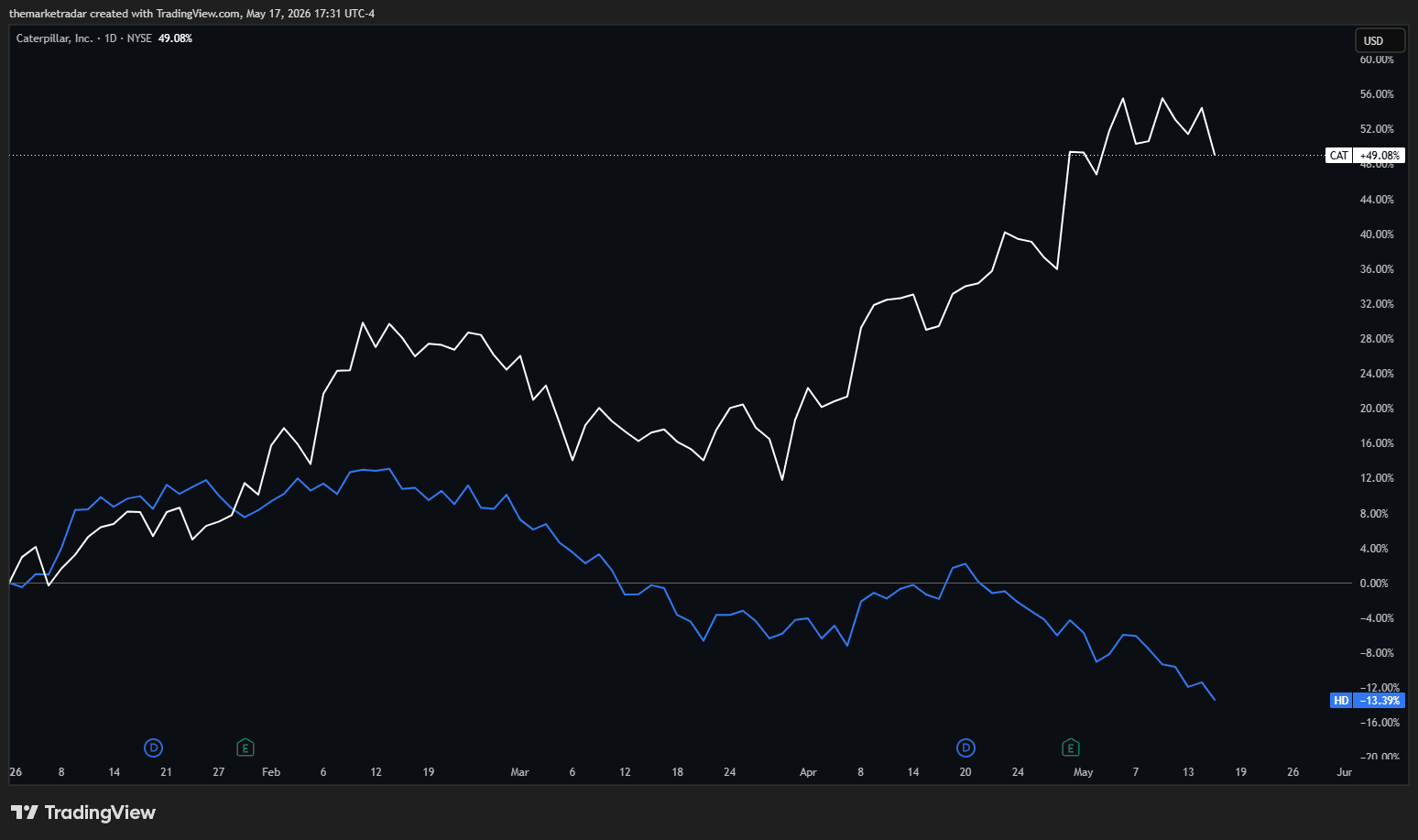Click the Feb label on the time axis
The height and width of the screenshot is (840, 1418).
pyautogui.click(x=271, y=772)
